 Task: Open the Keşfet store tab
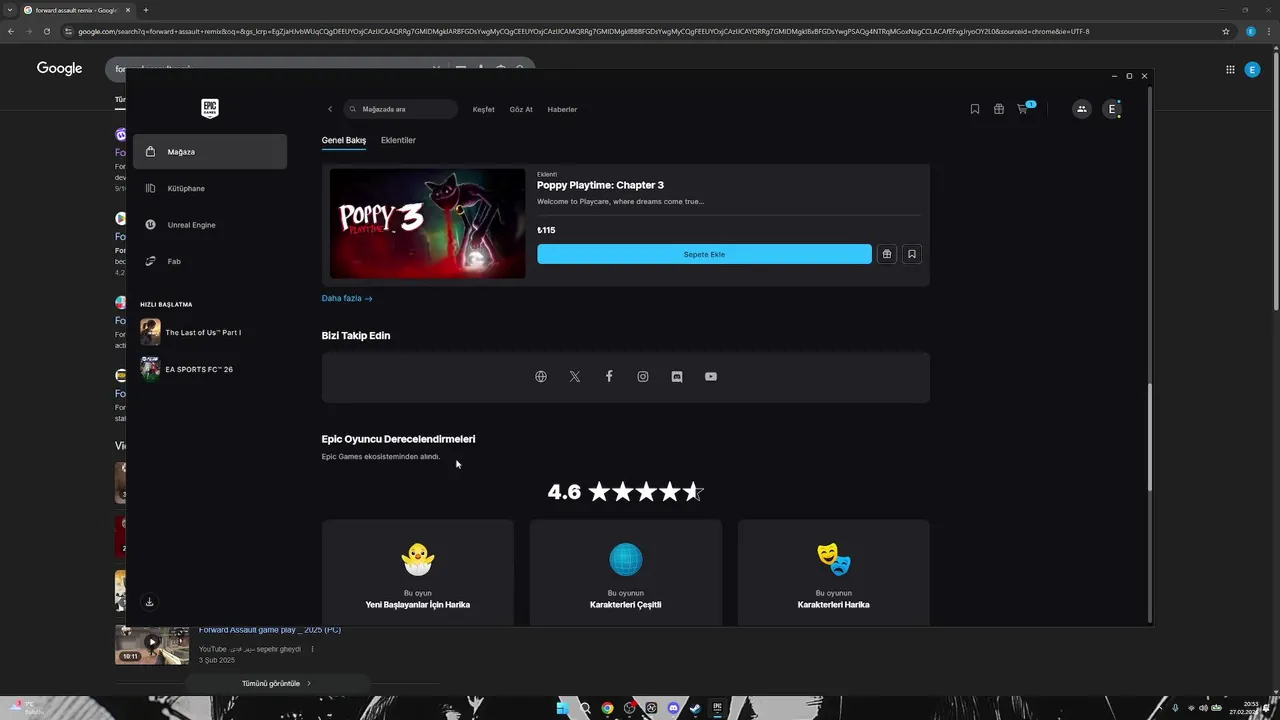pos(483,109)
